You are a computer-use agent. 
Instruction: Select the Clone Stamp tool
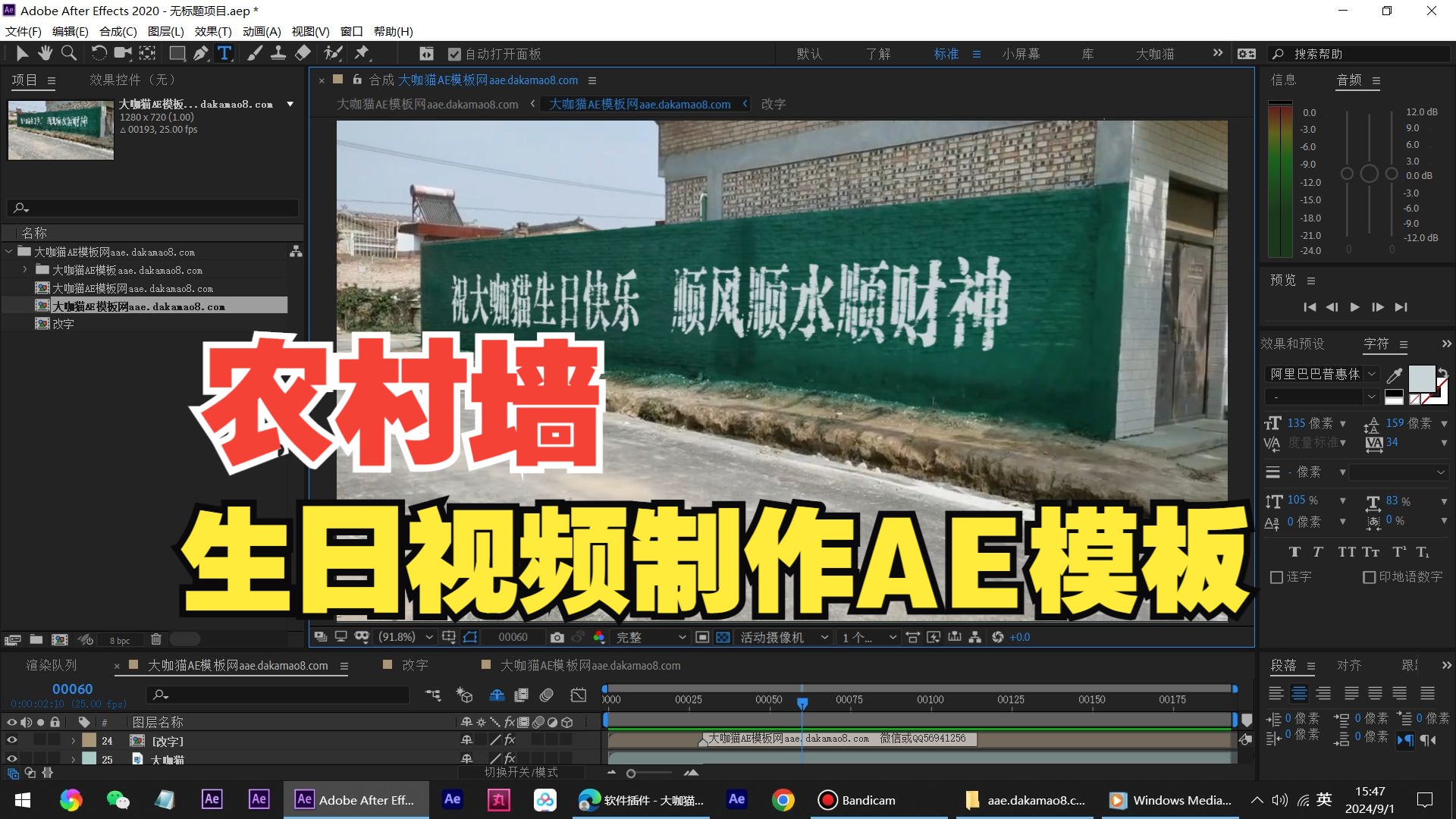[278, 54]
